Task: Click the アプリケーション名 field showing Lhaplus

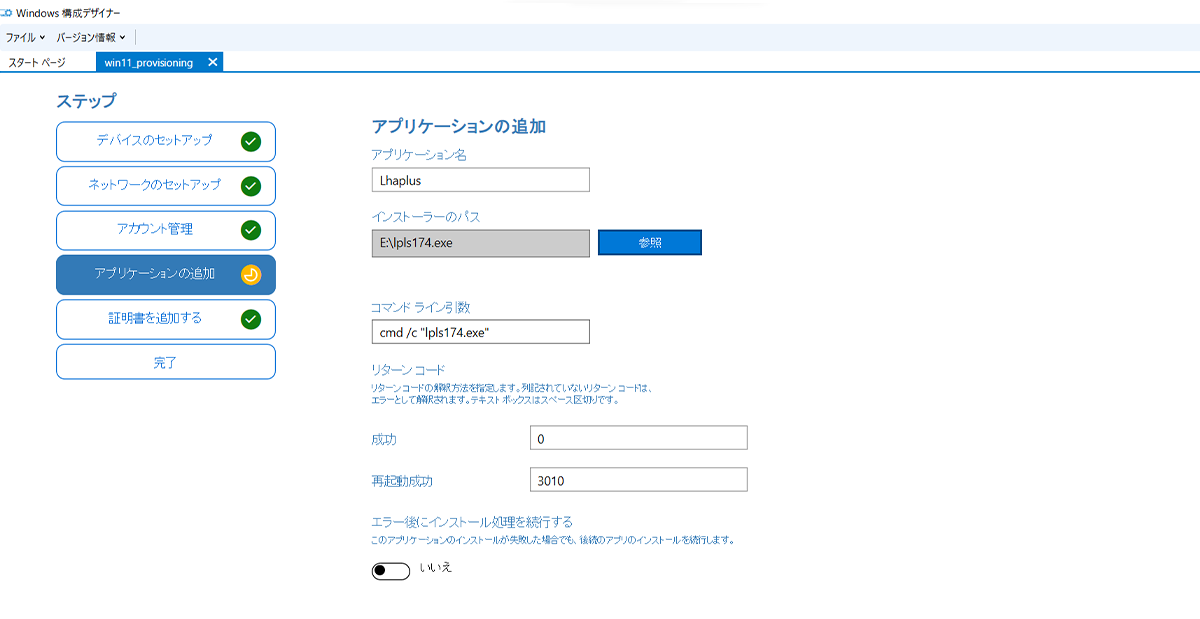Action: coord(480,179)
